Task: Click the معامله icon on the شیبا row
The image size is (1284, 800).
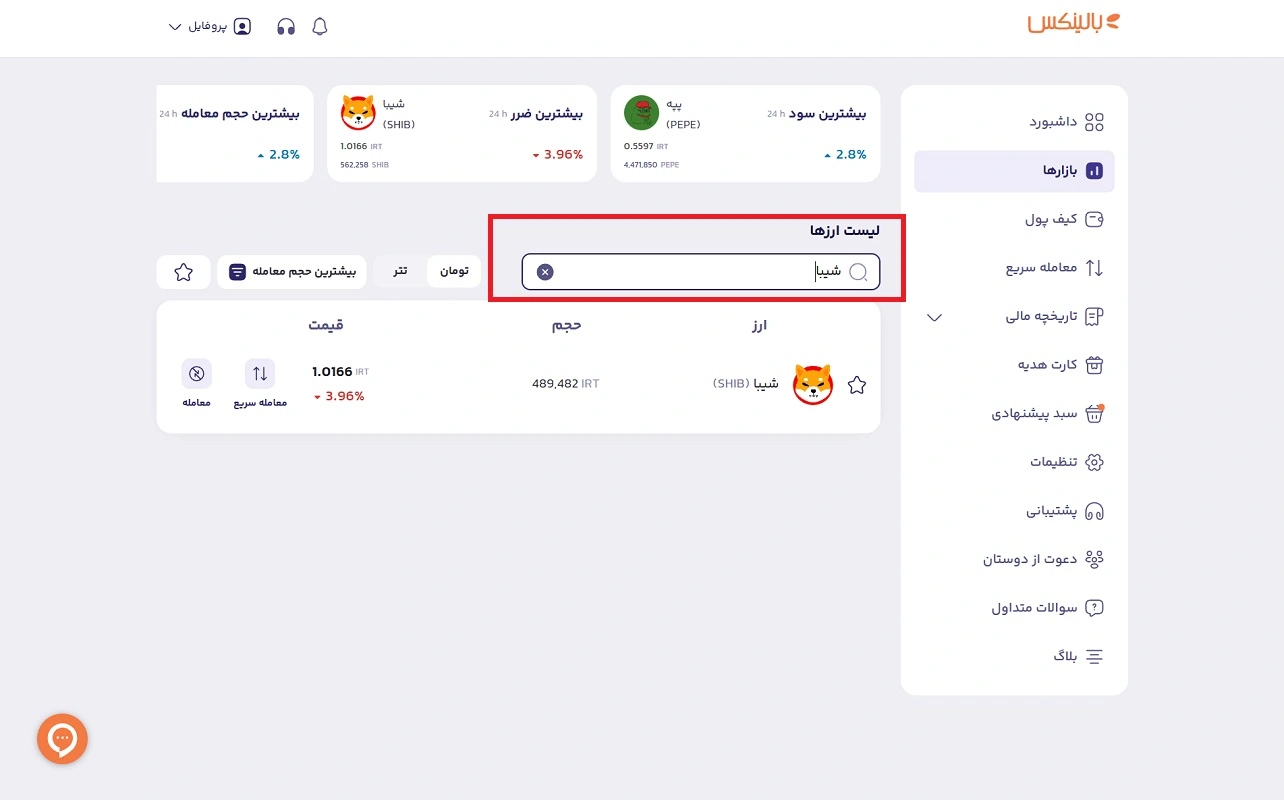Action: (x=196, y=373)
